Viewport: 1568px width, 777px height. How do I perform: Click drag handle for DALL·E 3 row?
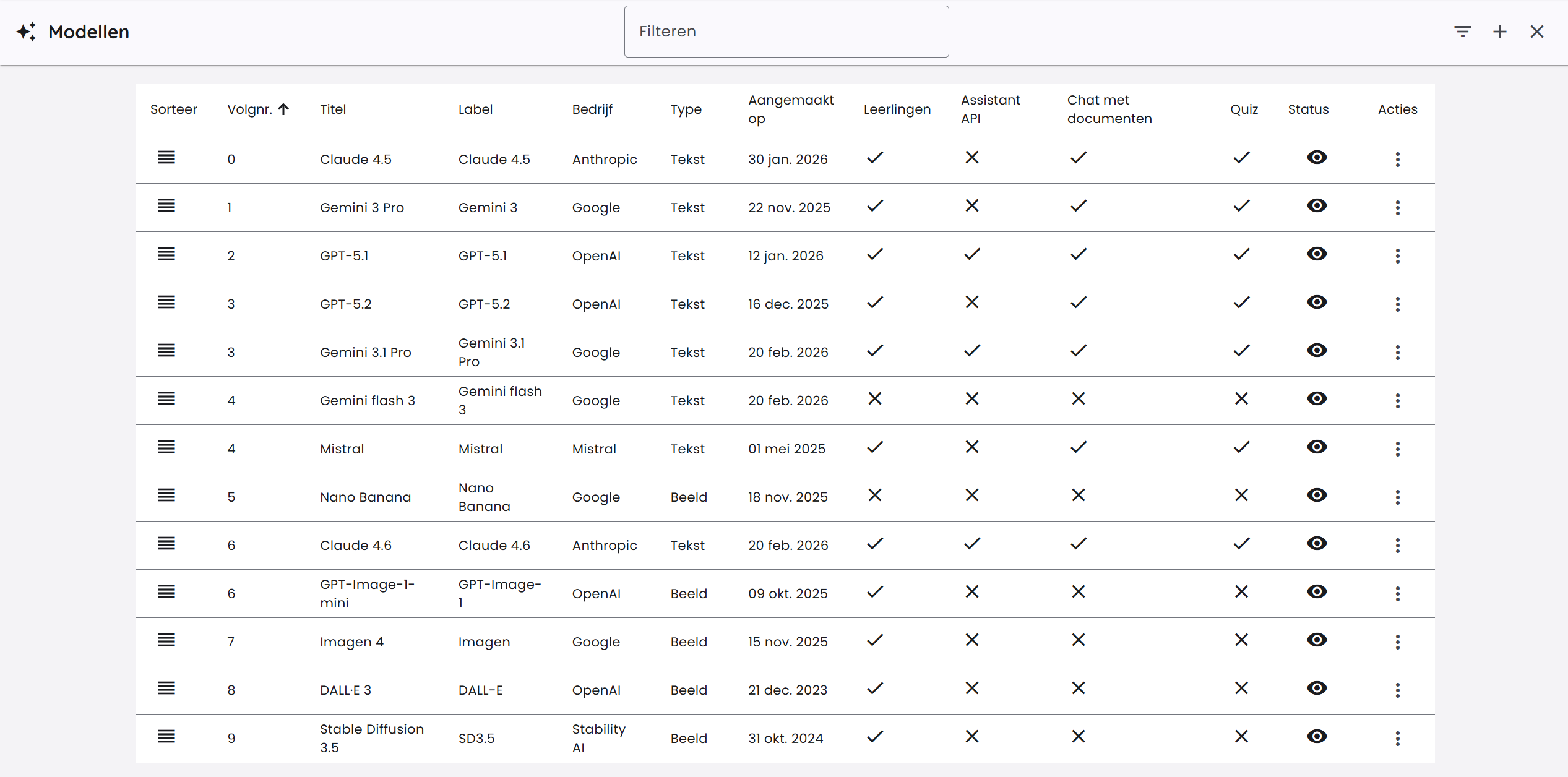[166, 689]
